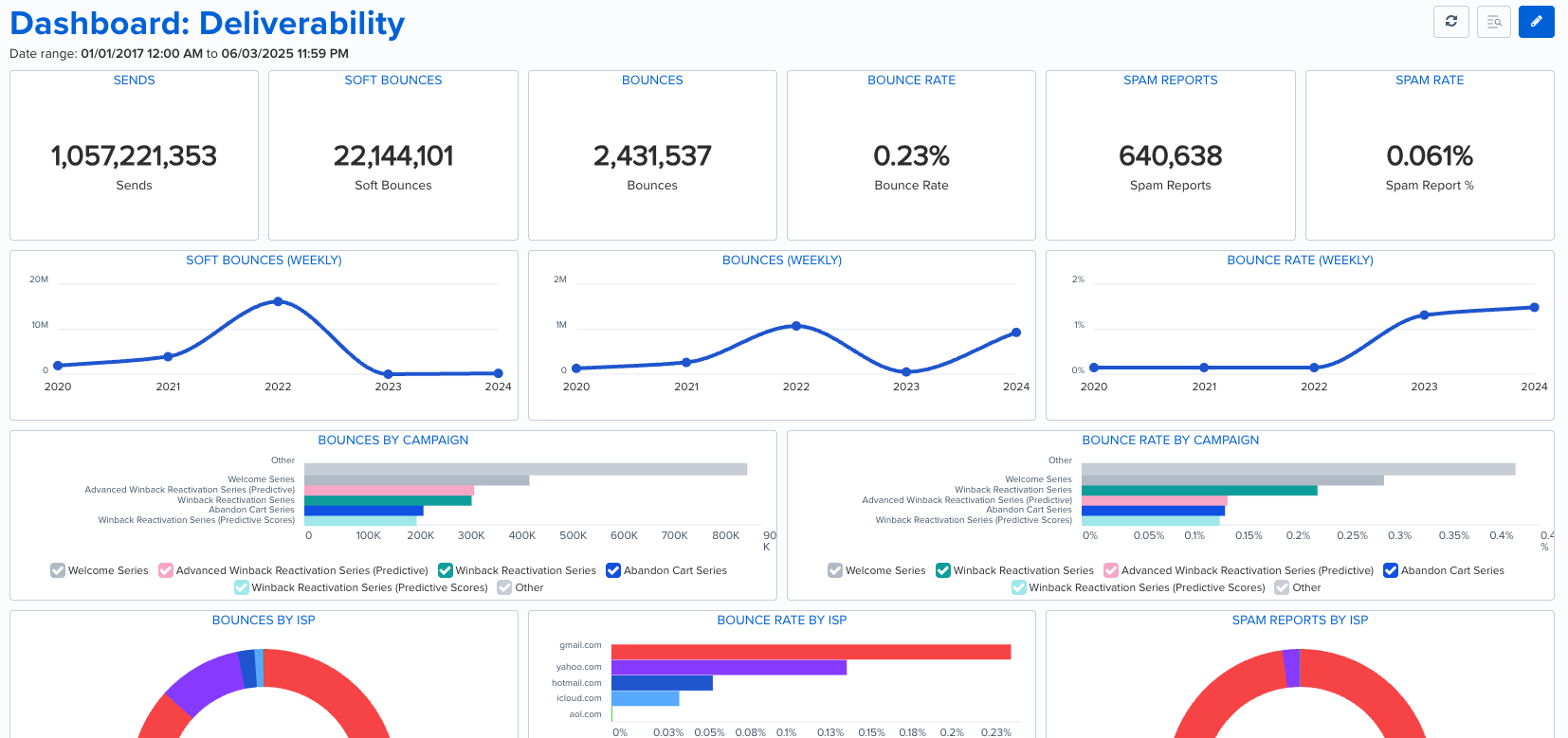Click the light blue icloud.com bar in Bounce Rate by ISP
Image resolution: width=1568 pixels, height=738 pixels.
646,698
